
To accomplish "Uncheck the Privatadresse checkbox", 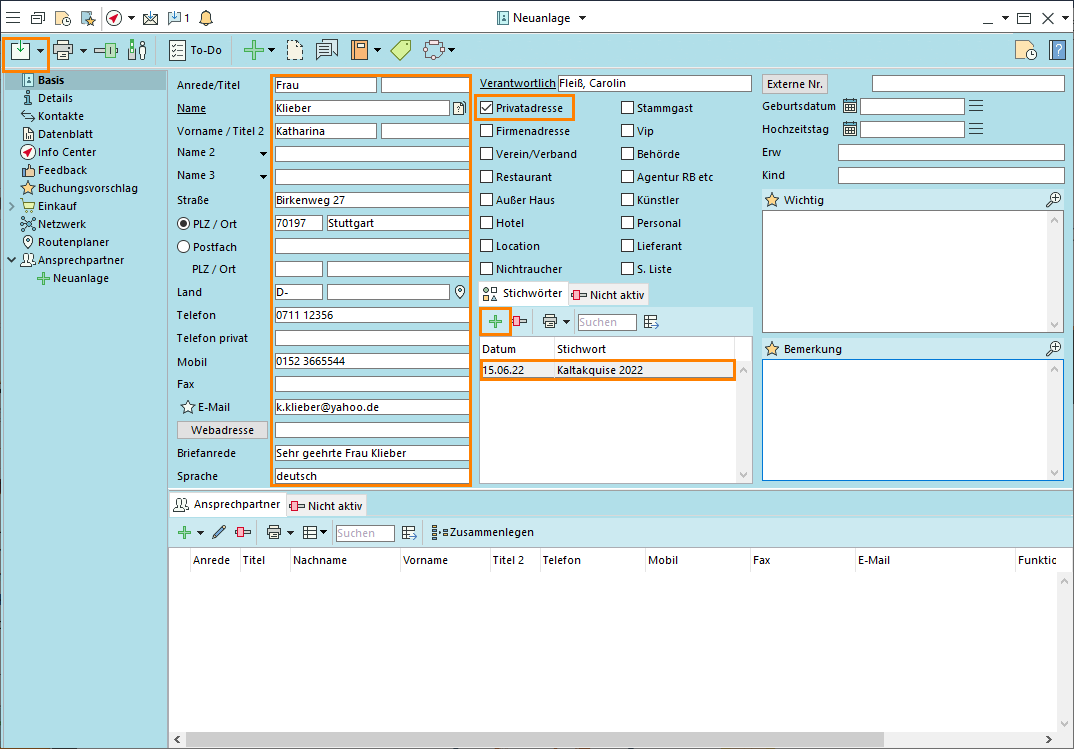I will click(x=487, y=107).
